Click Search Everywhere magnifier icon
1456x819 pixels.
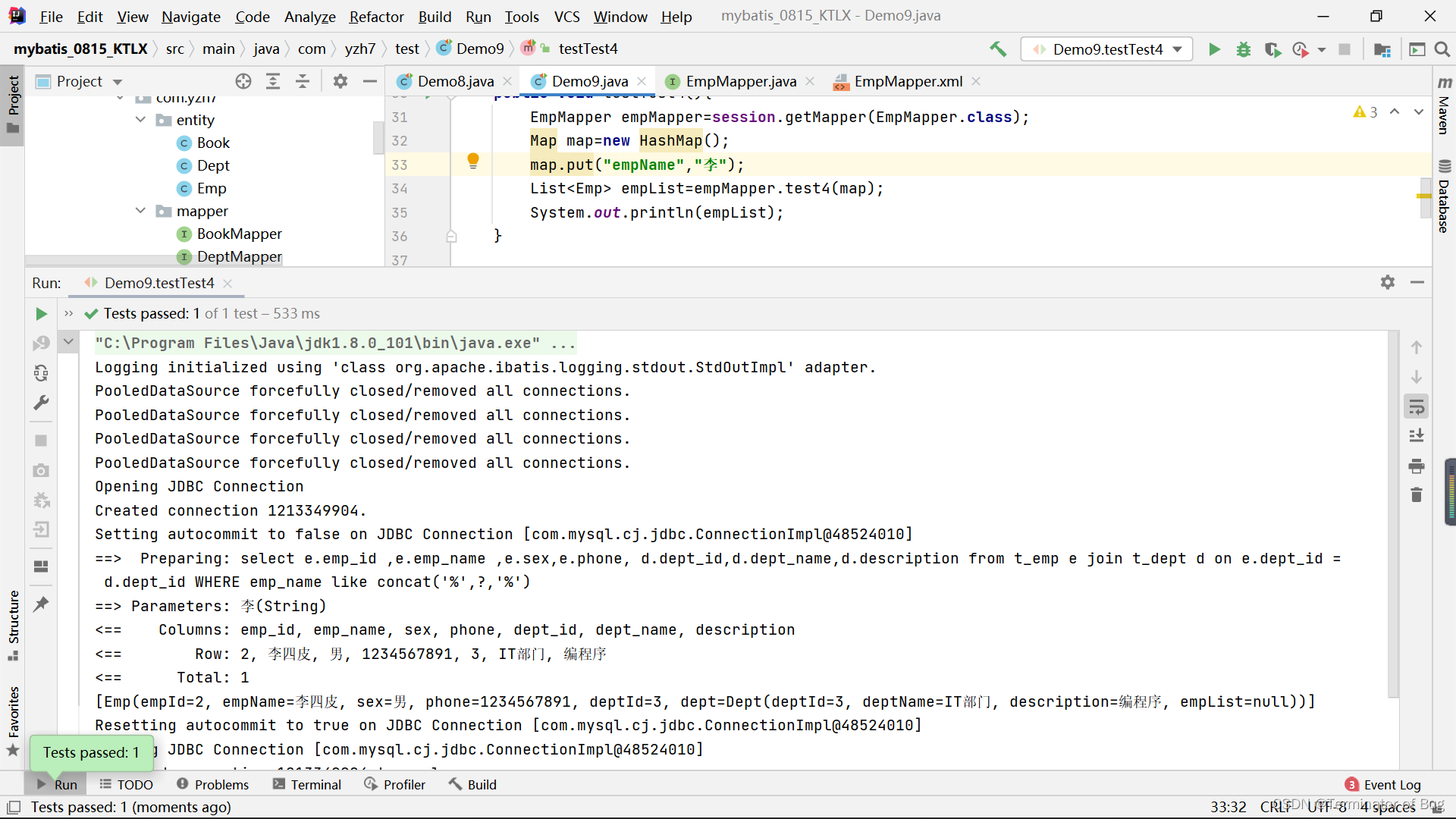[1442, 49]
